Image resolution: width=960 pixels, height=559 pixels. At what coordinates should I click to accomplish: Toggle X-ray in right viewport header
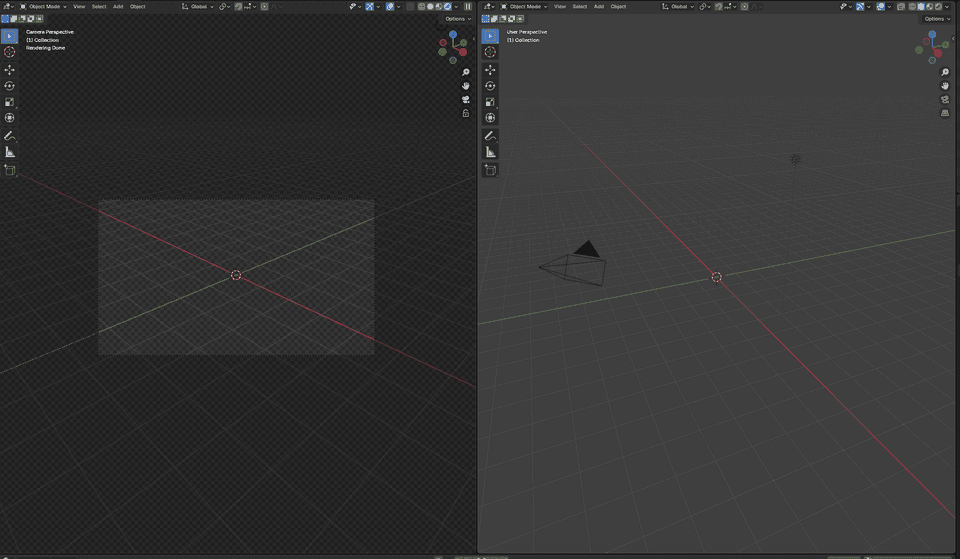tap(901, 7)
